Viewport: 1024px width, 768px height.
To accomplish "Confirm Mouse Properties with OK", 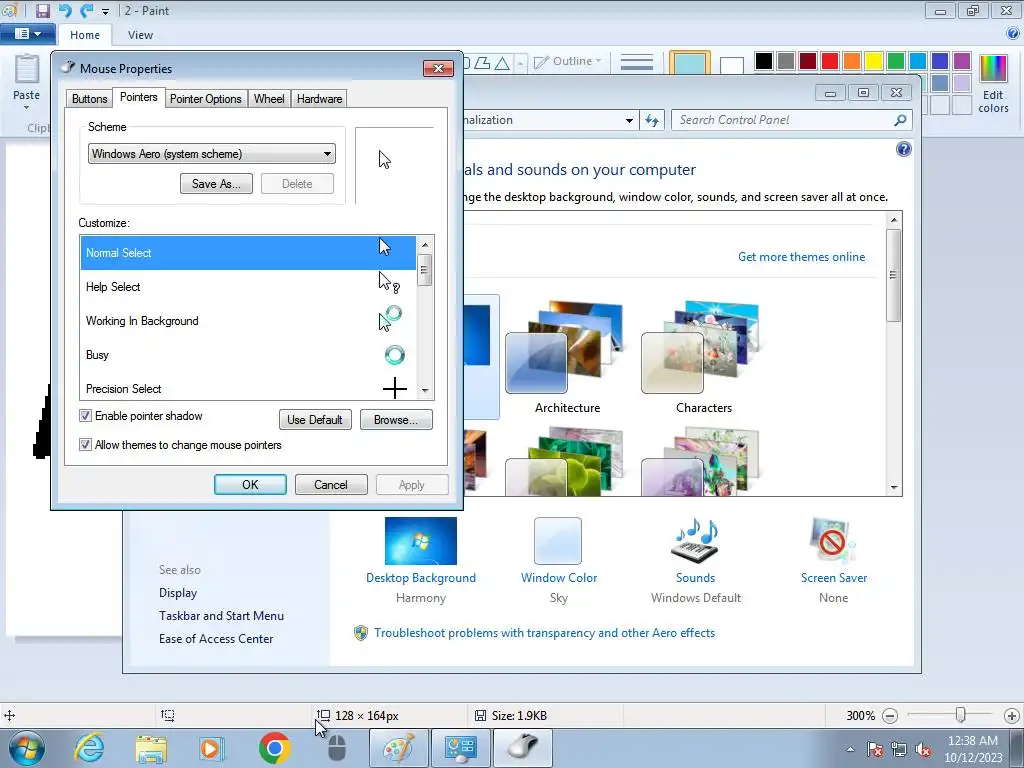I will pyautogui.click(x=250, y=485).
